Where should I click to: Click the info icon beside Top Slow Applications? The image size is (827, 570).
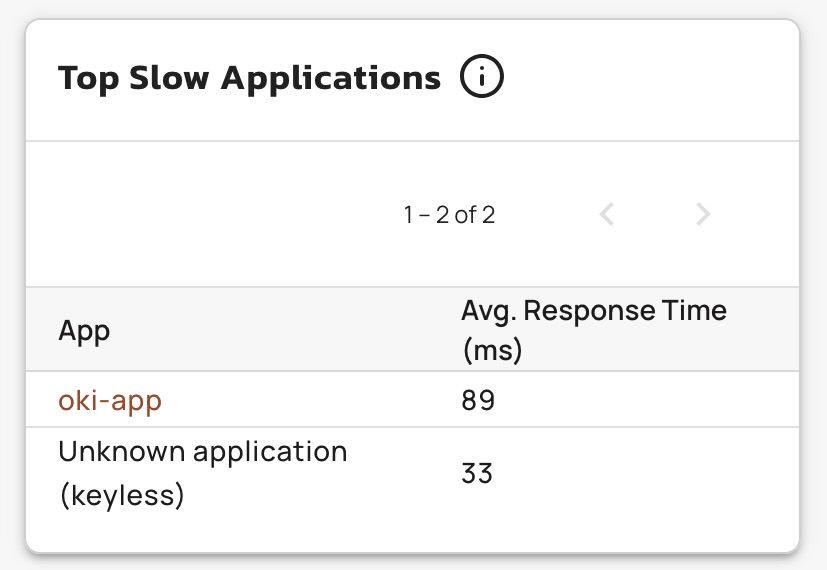pos(482,76)
